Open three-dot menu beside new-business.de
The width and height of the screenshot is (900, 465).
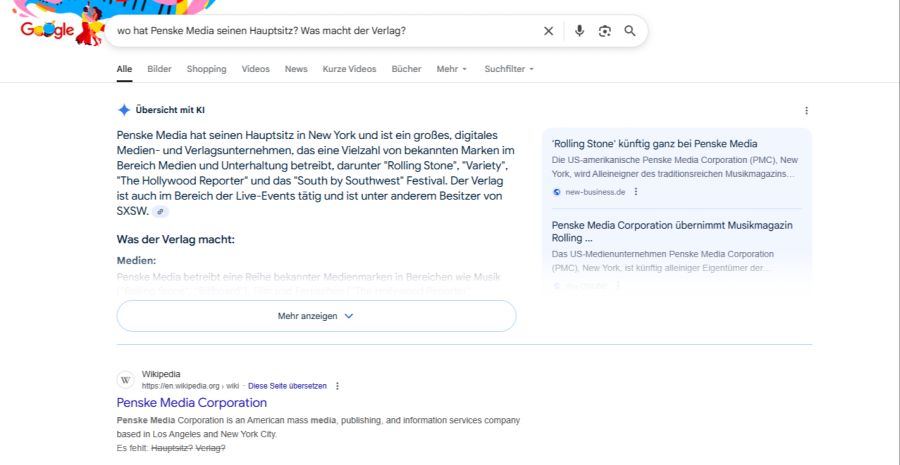pyautogui.click(x=636, y=192)
